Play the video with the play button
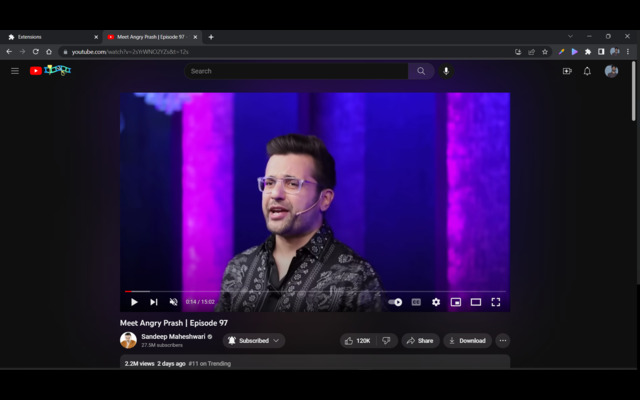 (134, 302)
